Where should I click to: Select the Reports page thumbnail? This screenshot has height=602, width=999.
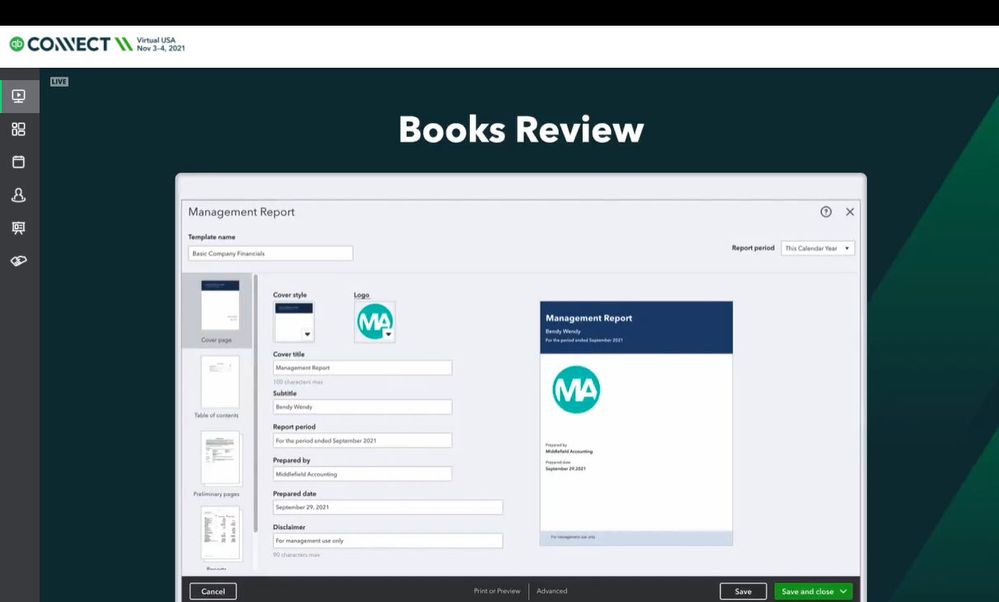click(220, 533)
